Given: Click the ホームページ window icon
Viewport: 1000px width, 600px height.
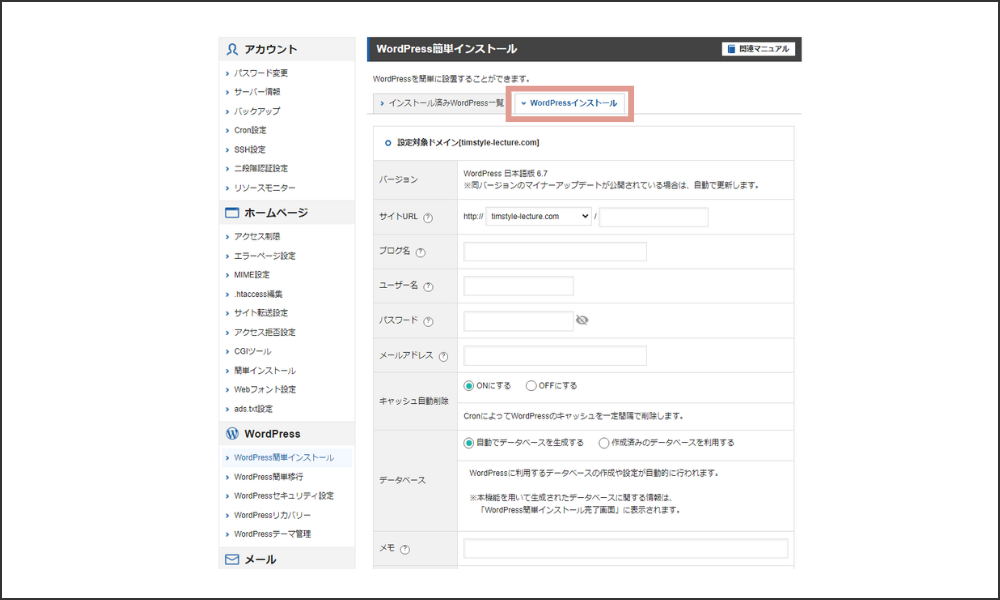Looking at the screenshot, I should [x=232, y=212].
